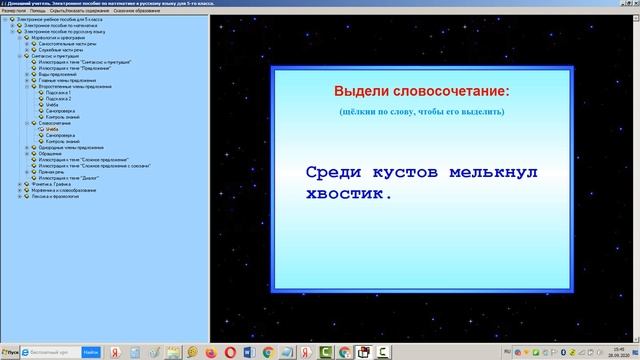Select the word "кустов" in the sentence

click(405, 172)
